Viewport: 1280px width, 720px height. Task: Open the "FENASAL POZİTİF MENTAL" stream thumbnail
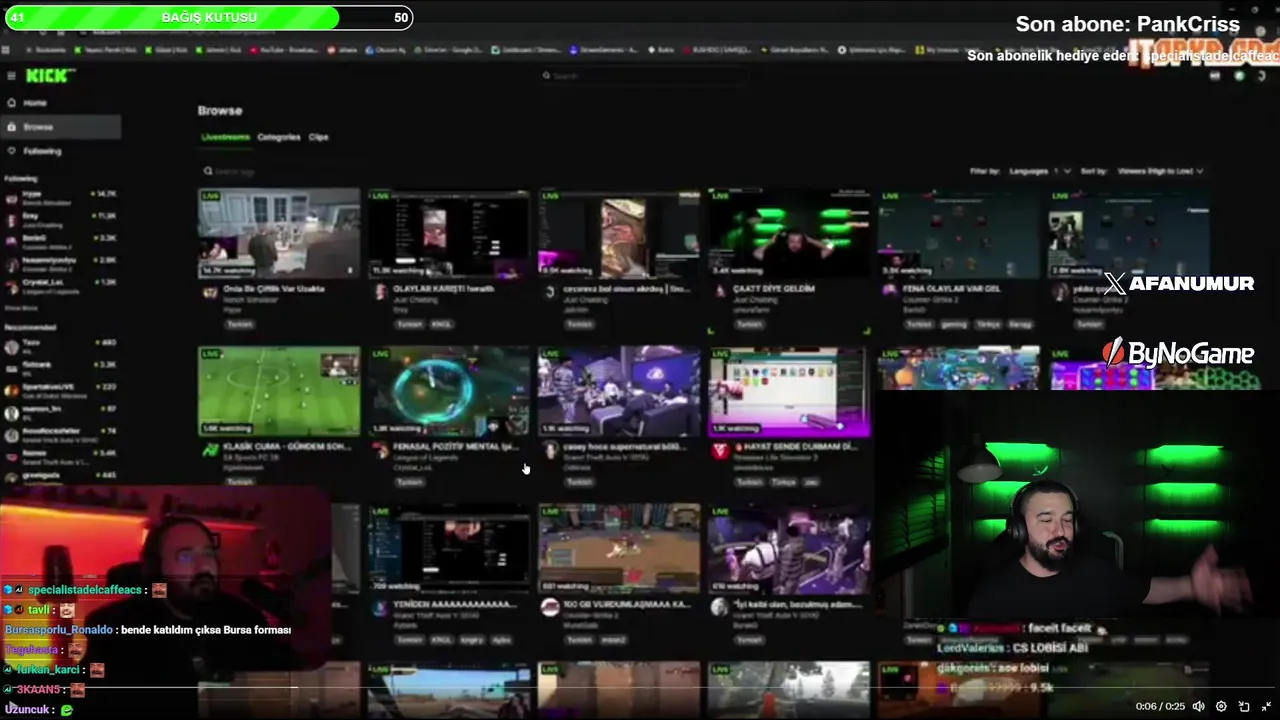point(449,391)
